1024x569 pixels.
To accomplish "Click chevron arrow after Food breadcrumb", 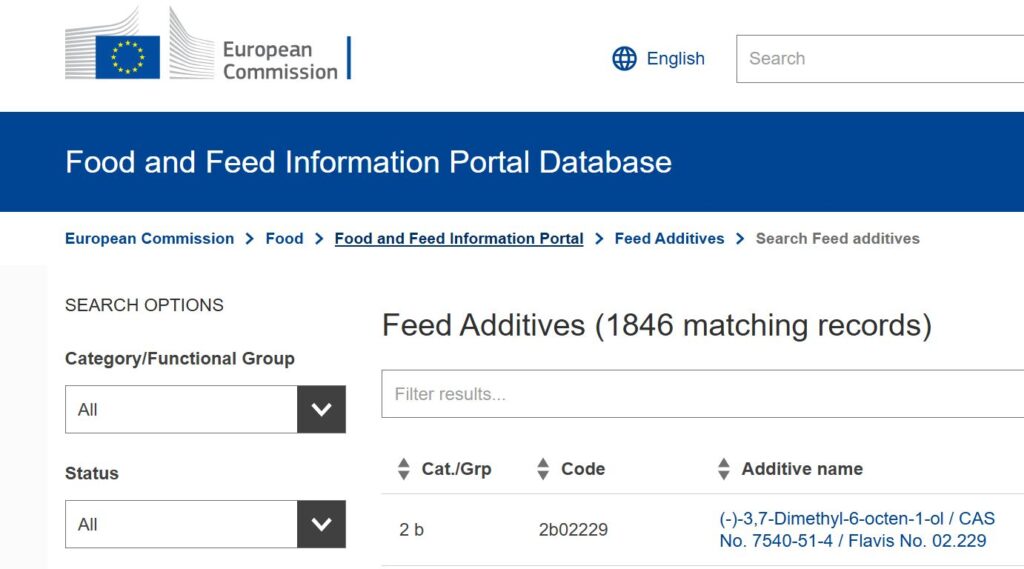I will (319, 239).
